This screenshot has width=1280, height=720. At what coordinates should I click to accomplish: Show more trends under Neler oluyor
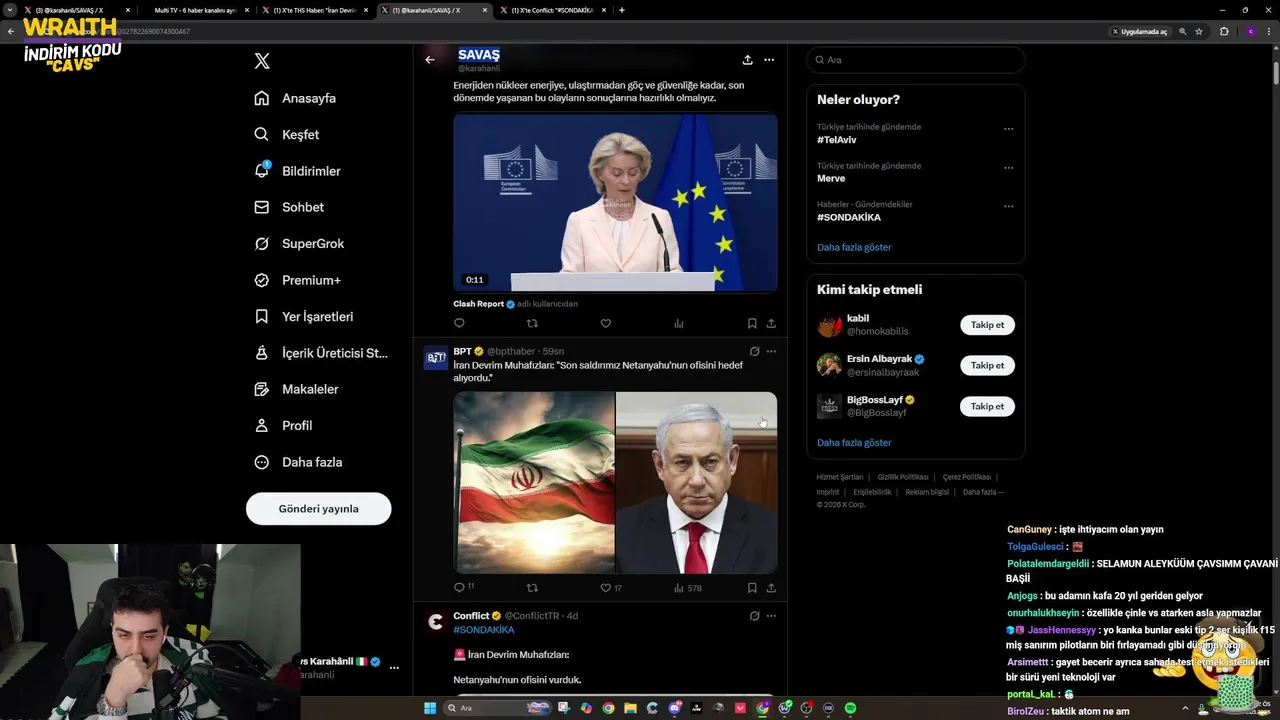(x=854, y=247)
